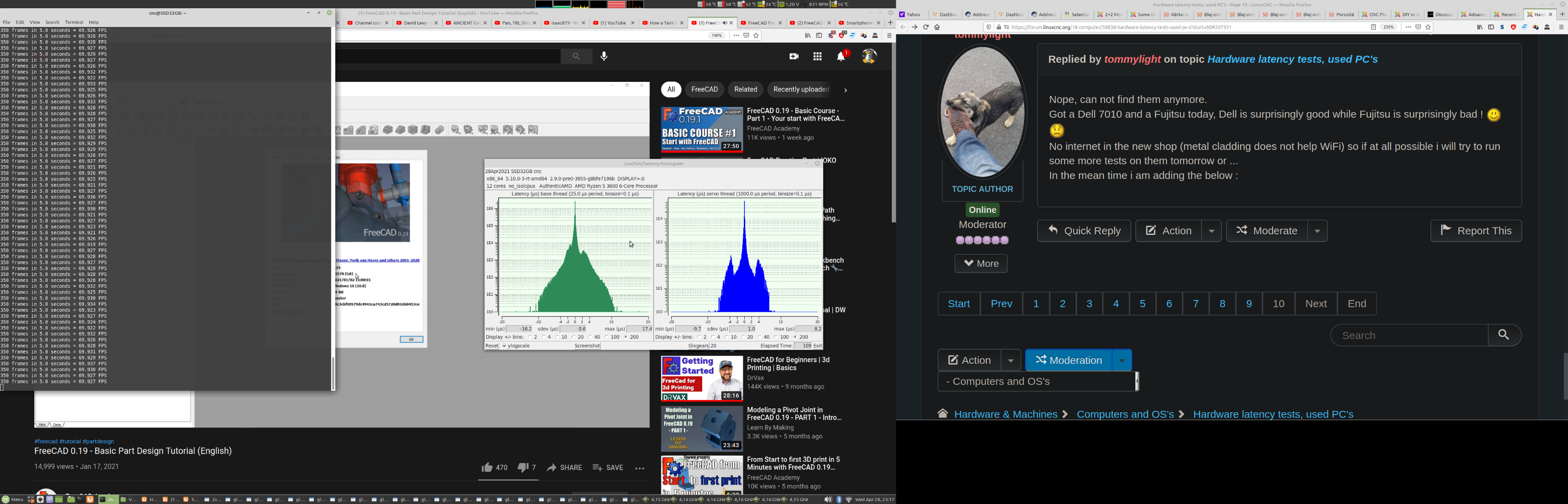
Task: Open the YouTube create video camera icon
Action: coord(794,56)
